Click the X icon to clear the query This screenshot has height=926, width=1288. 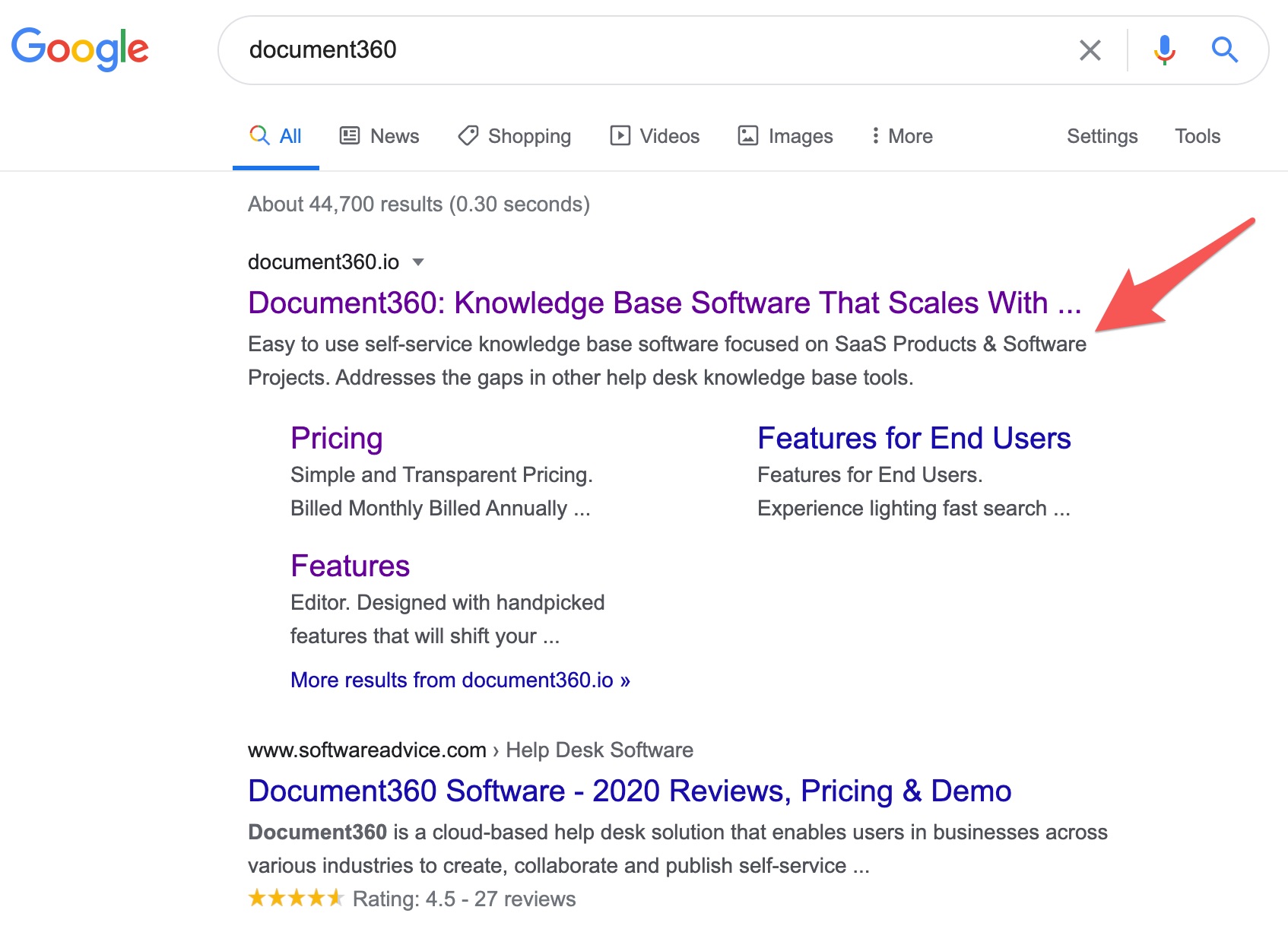pyautogui.click(x=1090, y=50)
